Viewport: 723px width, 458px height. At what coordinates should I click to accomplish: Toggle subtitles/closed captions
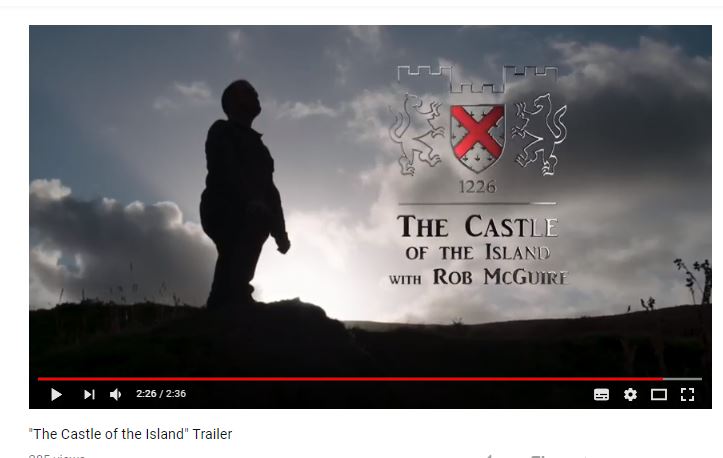pyautogui.click(x=601, y=394)
